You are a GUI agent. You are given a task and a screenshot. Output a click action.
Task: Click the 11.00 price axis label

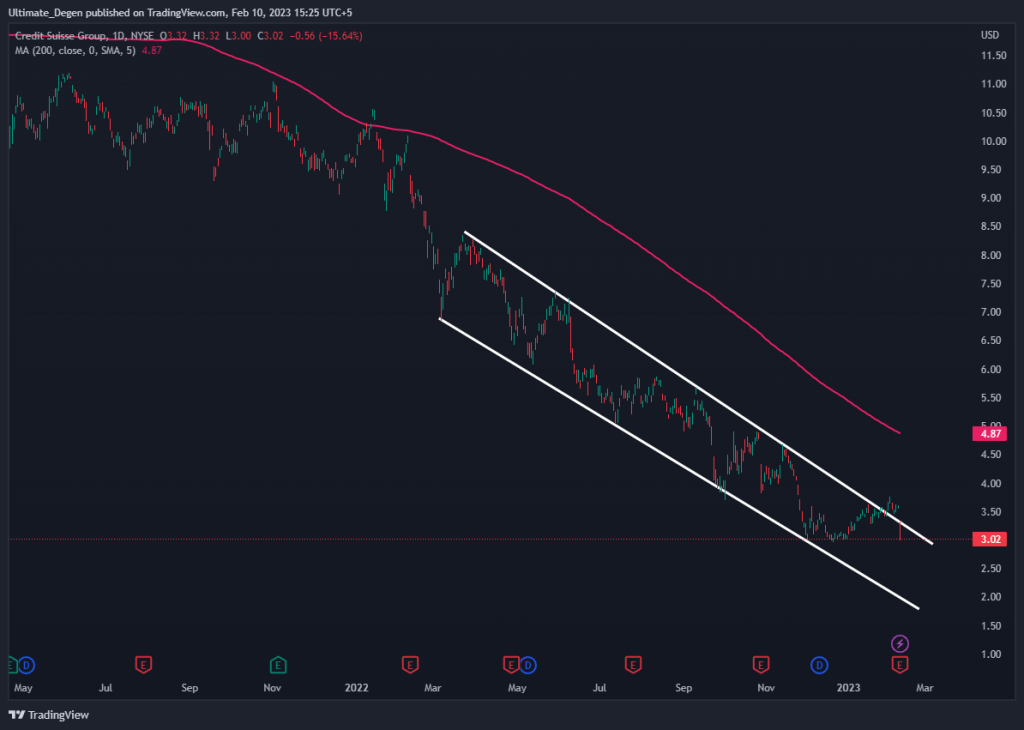click(993, 84)
